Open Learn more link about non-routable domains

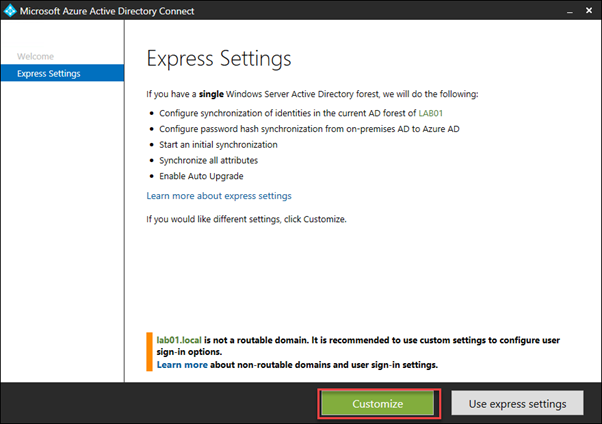pyautogui.click(x=182, y=364)
